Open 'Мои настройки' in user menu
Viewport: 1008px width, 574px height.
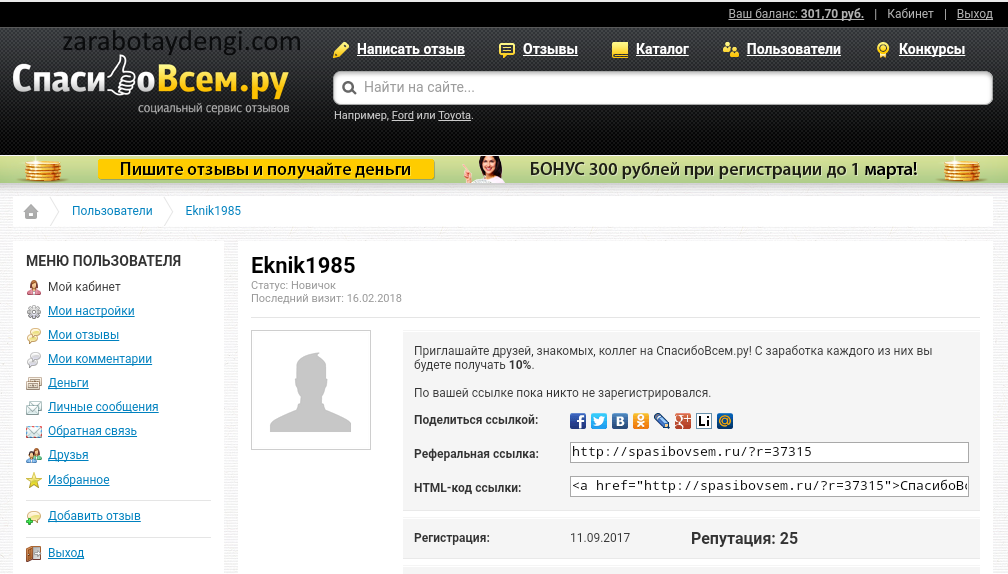coord(91,311)
